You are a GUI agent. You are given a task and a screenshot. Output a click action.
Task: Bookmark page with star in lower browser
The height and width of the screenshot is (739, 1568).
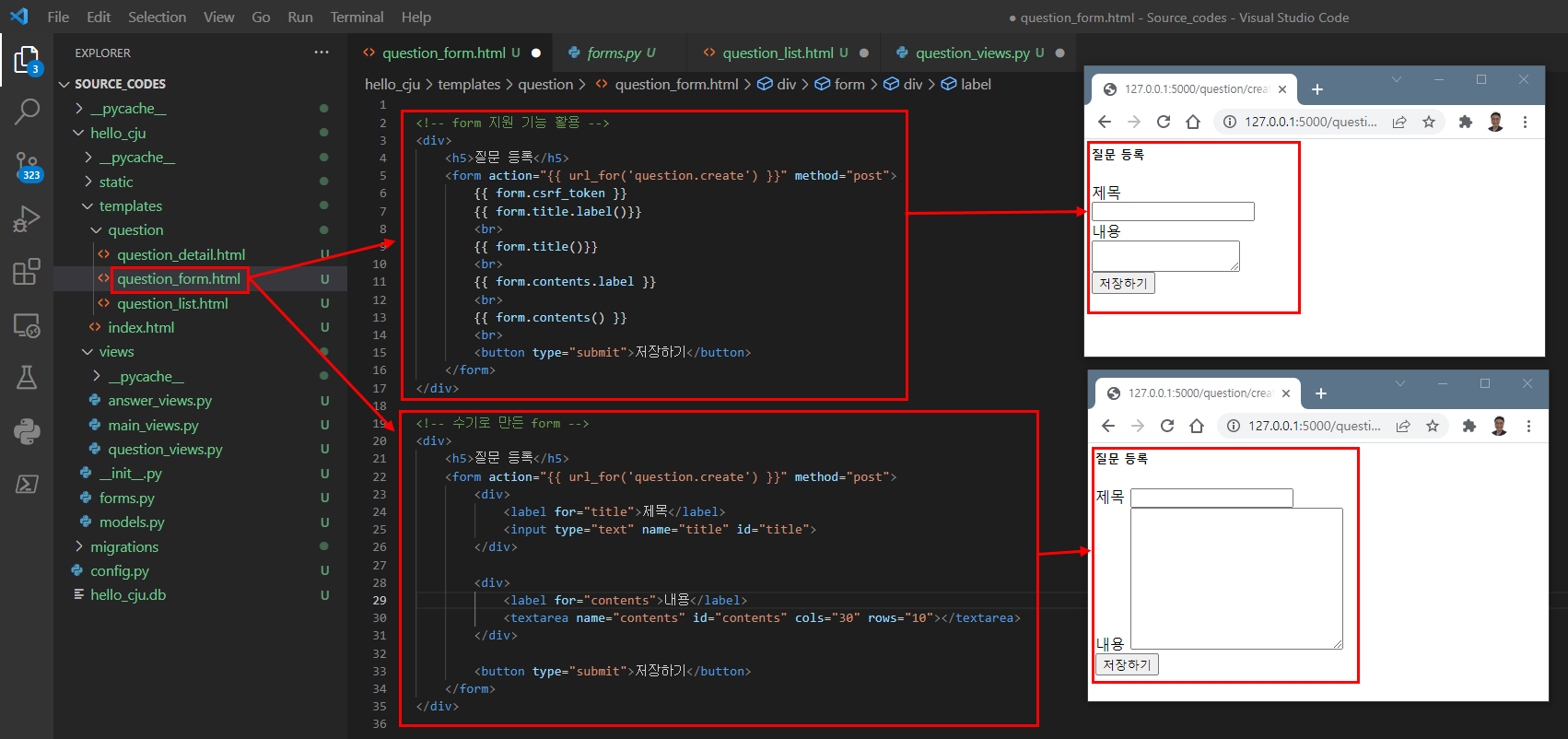pos(1433,426)
